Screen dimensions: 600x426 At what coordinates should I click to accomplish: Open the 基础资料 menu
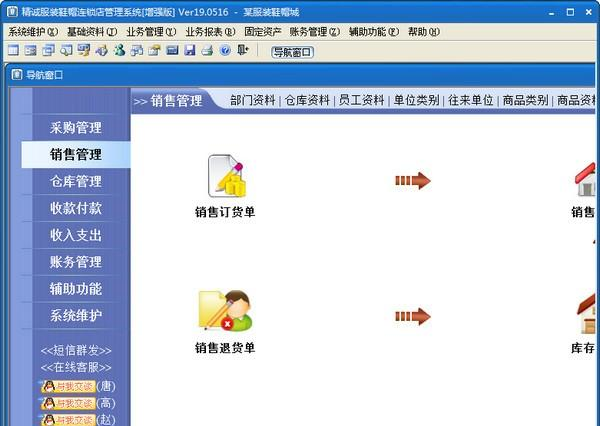point(92,32)
